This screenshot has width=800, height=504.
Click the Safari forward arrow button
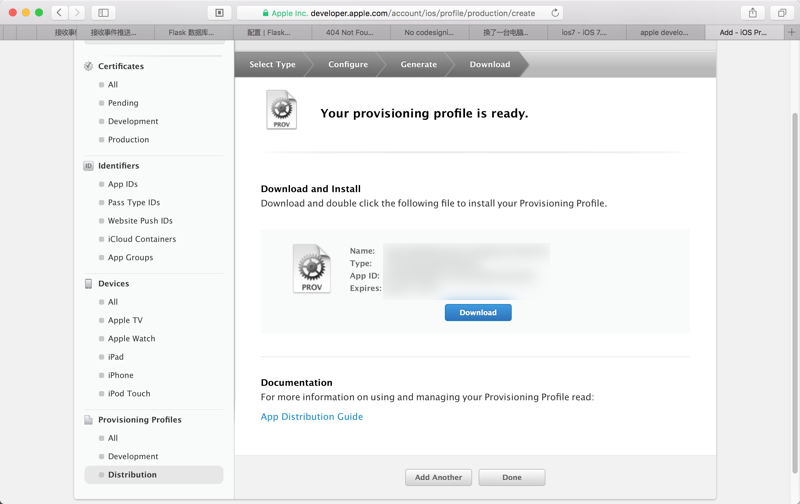pos(77,13)
